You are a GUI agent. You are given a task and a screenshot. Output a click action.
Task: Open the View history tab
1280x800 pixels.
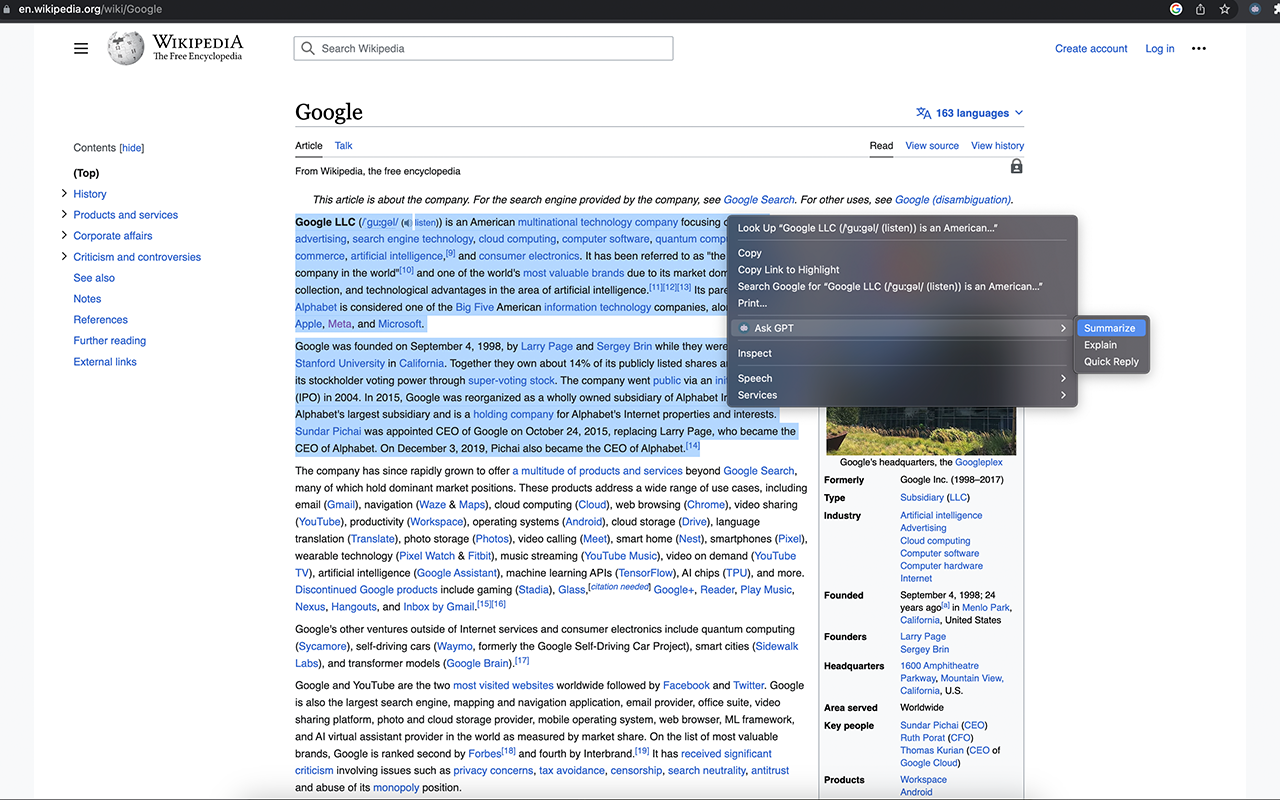coord(997,146)
